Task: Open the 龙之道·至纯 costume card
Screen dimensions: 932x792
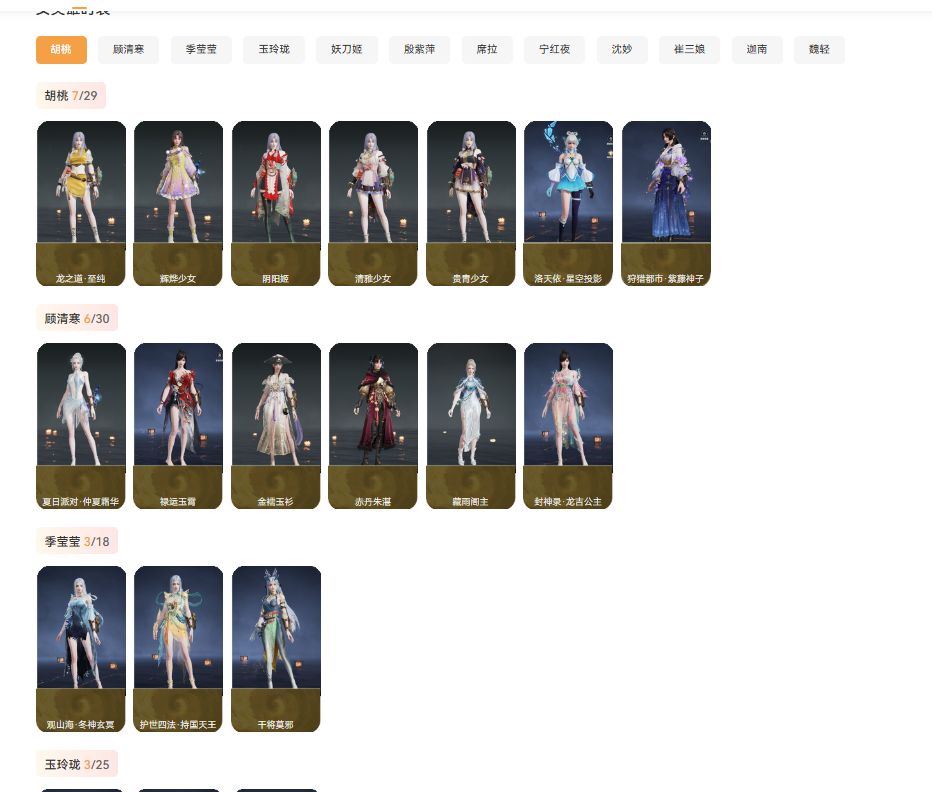Action: tap(81, 203)
